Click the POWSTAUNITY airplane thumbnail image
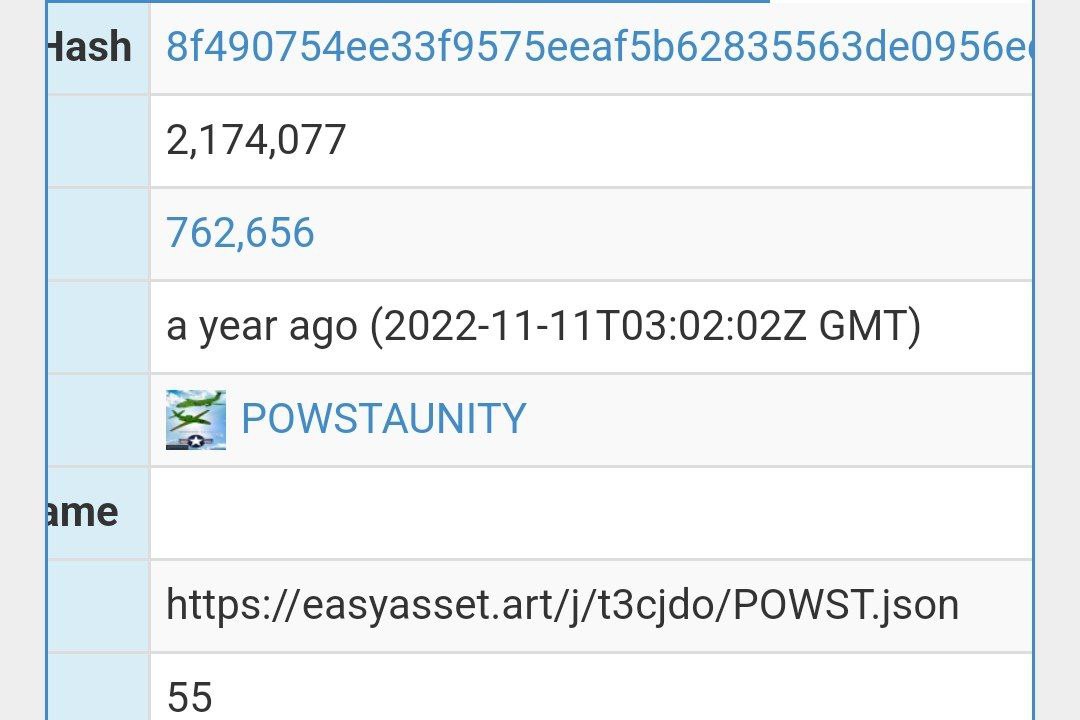This screenshot has width=1080, height=720. coord(196,419)
